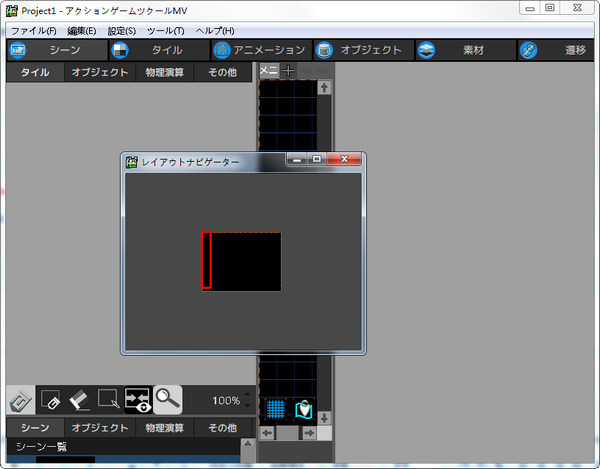
Task: Select the タイル sub-tab in upper panel
Action: [x=35, y=72]
